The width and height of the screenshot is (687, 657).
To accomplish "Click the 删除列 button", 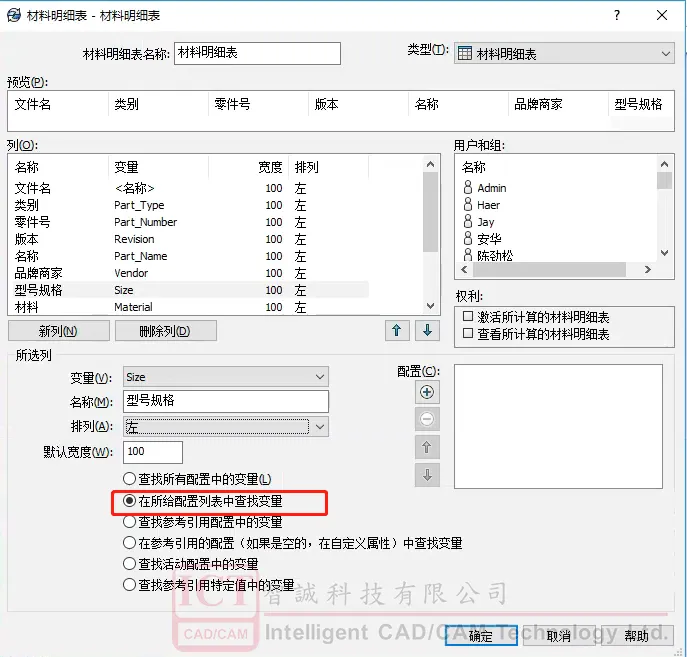I will click(164, 331).
